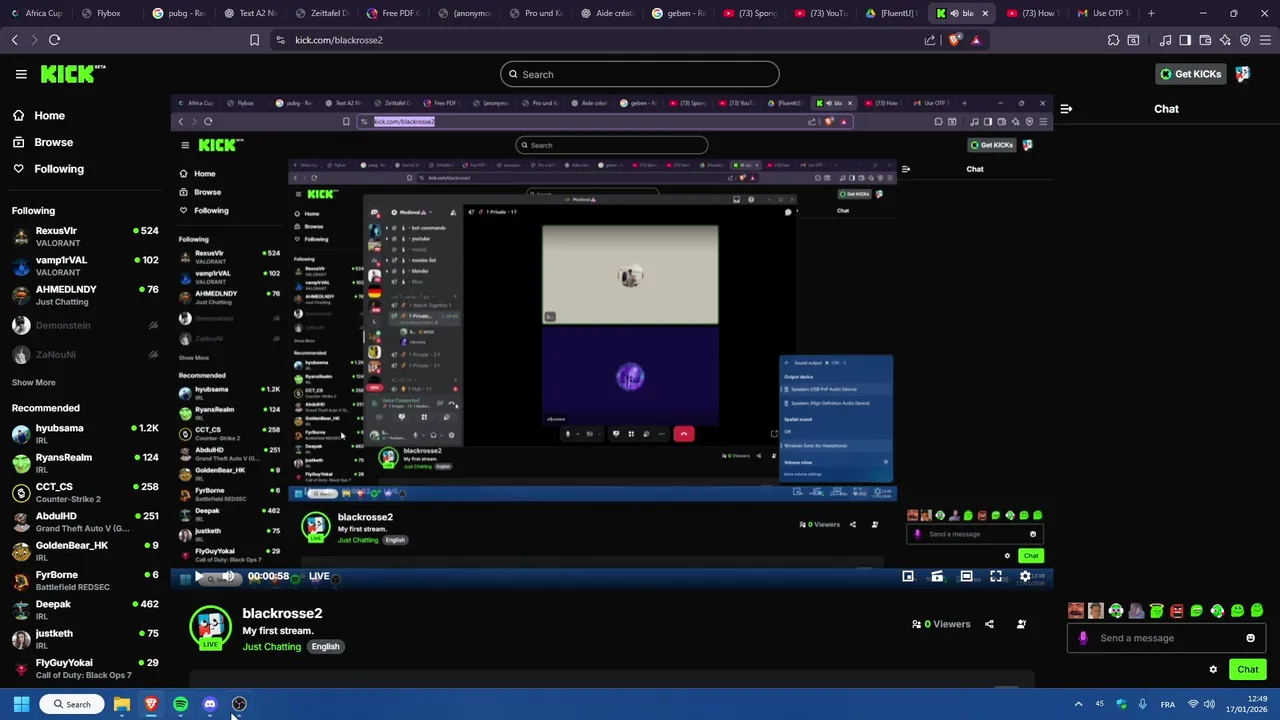This screenshot has height=720, width=1280.
Task: Open RyansRealm recommended channel
Action: [85, 463]
